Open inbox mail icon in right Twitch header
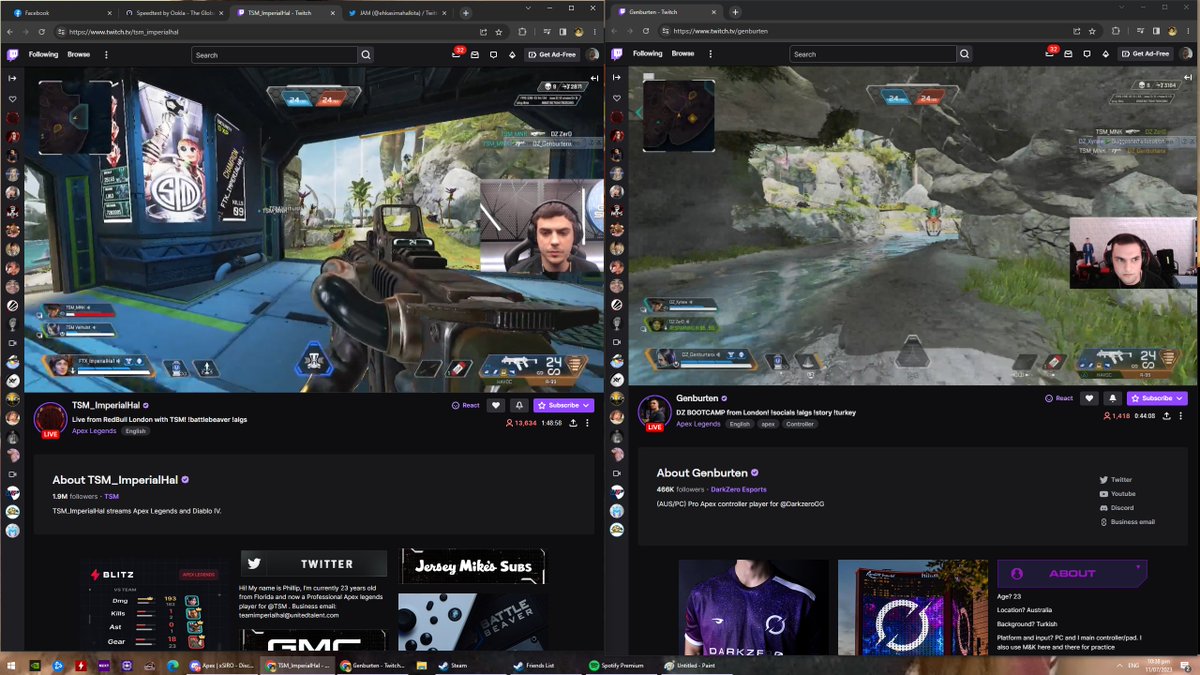The width and height of the screenshot is (1200, 675). click(1069, 53)
